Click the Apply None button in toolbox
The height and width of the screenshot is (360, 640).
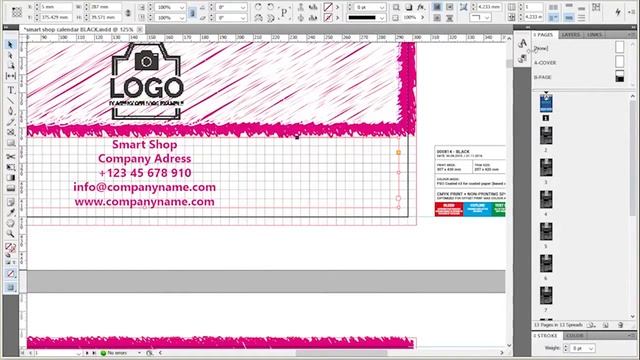pos(11,274)
